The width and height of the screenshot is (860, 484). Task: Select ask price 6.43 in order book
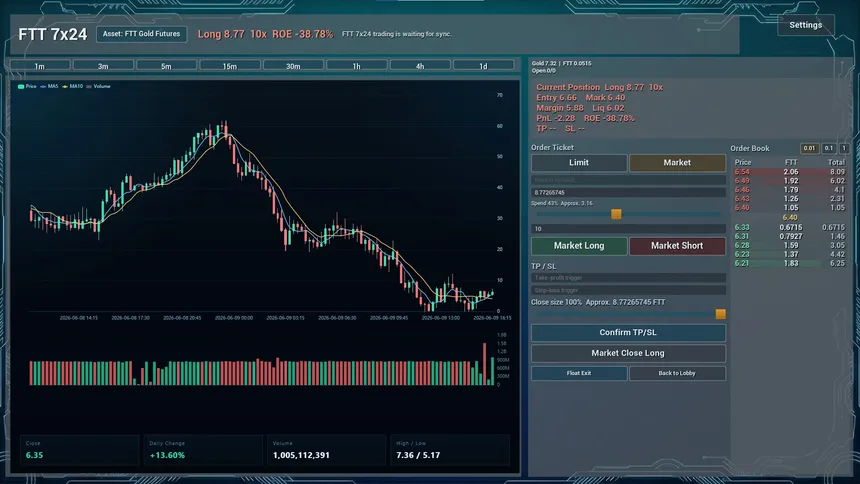click(742, 199)
